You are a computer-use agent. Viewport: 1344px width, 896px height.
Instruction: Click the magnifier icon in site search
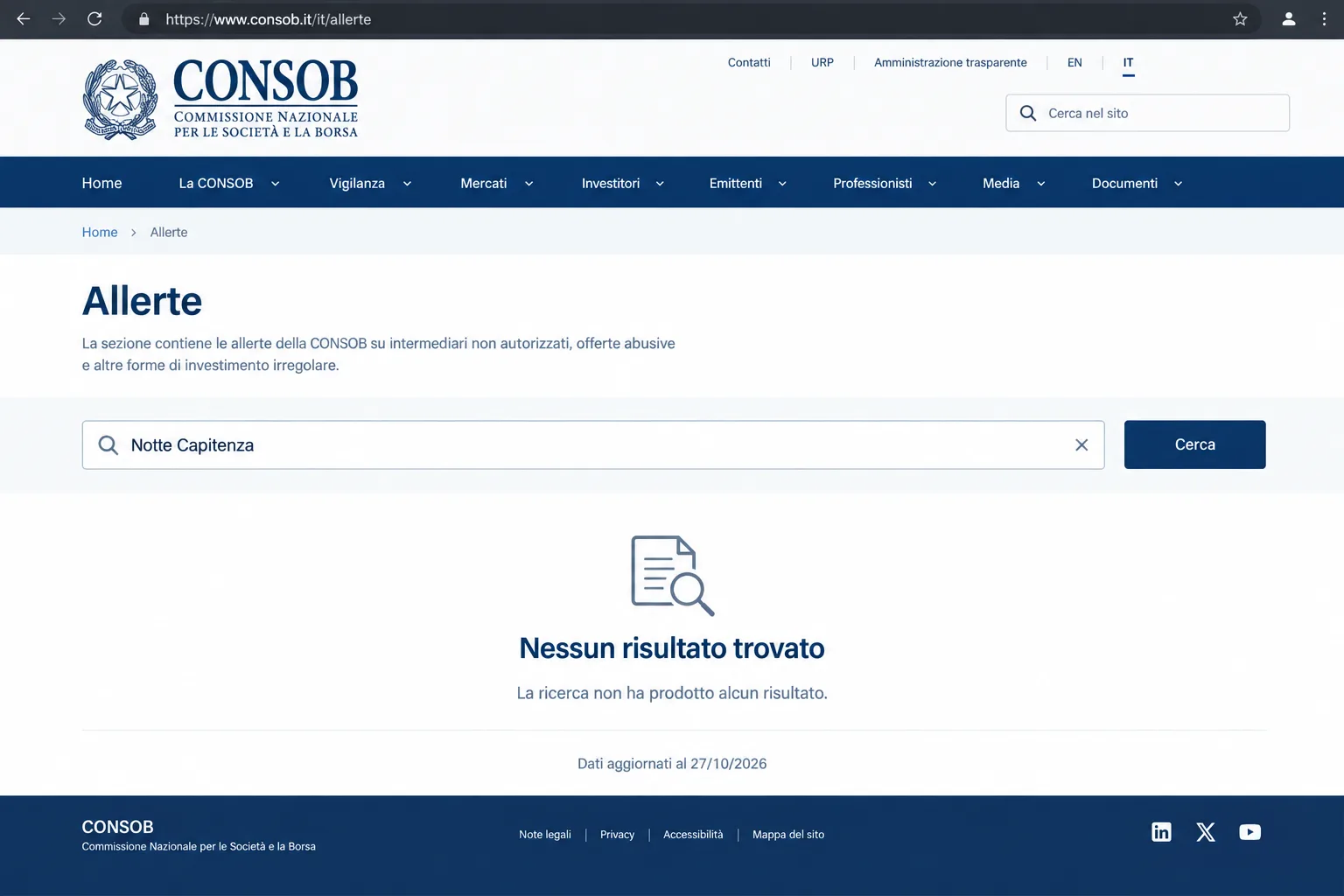(x=1028, y=113)
